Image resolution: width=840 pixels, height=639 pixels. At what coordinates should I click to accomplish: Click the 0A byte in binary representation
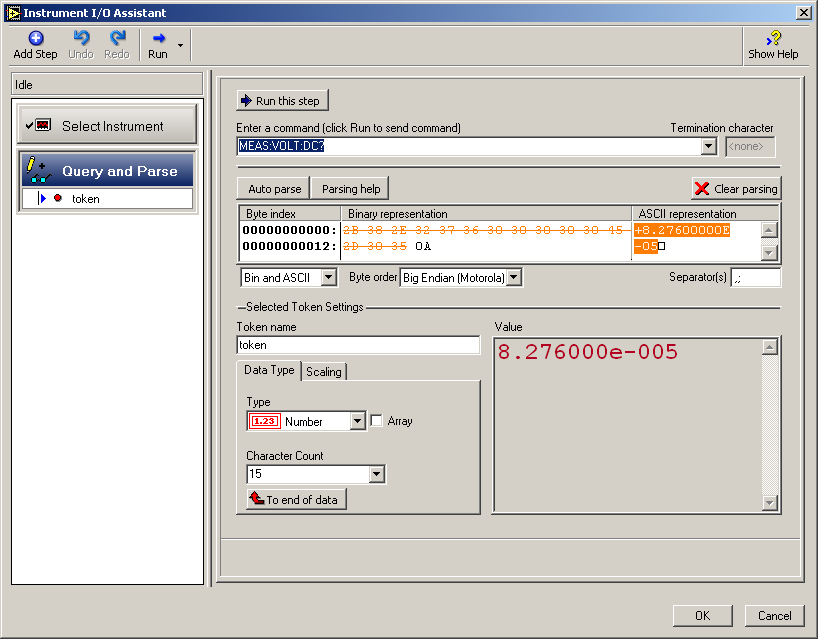[x=423, y=246]
